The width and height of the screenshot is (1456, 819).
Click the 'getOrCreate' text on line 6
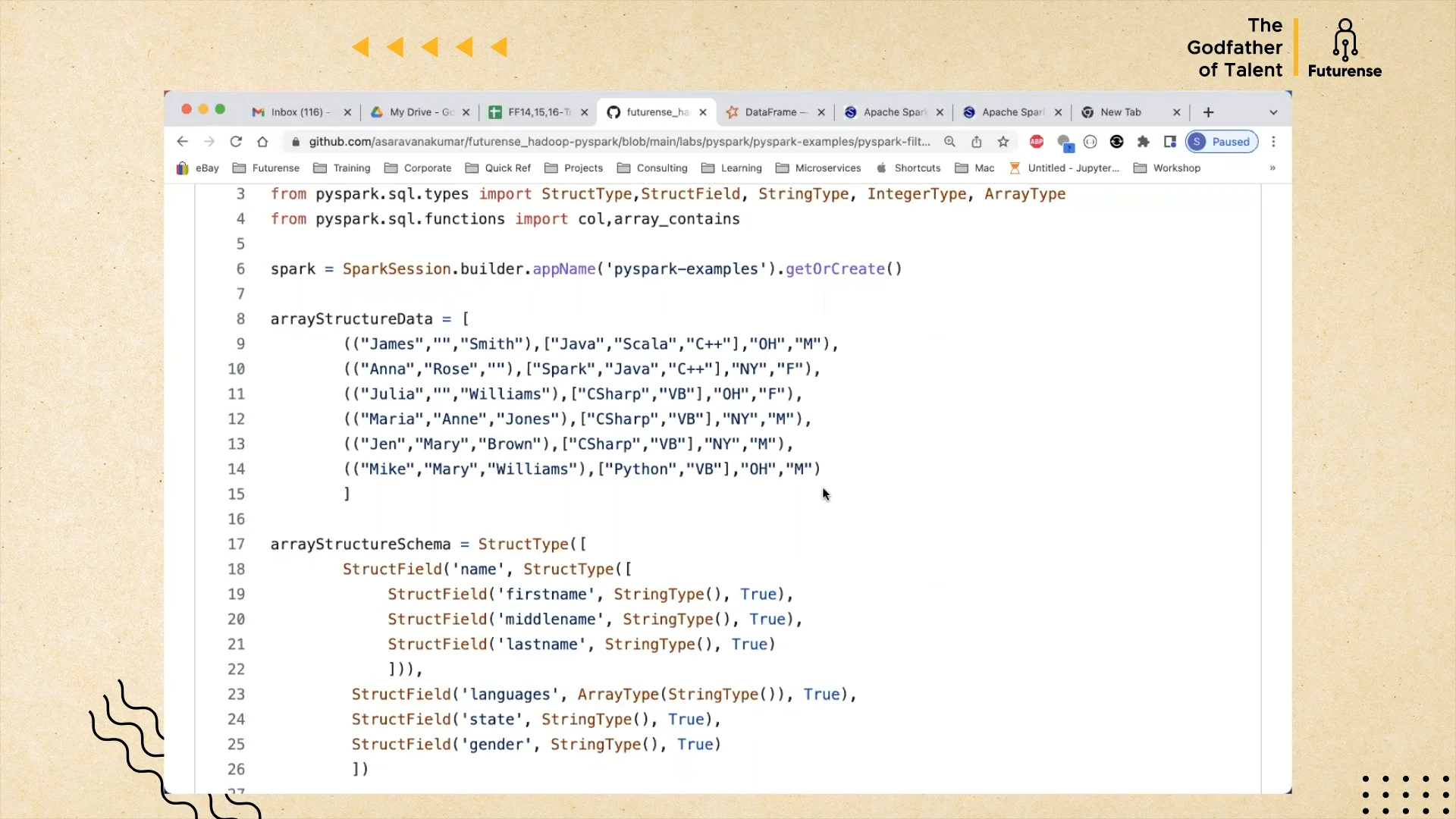pos(835,269)
